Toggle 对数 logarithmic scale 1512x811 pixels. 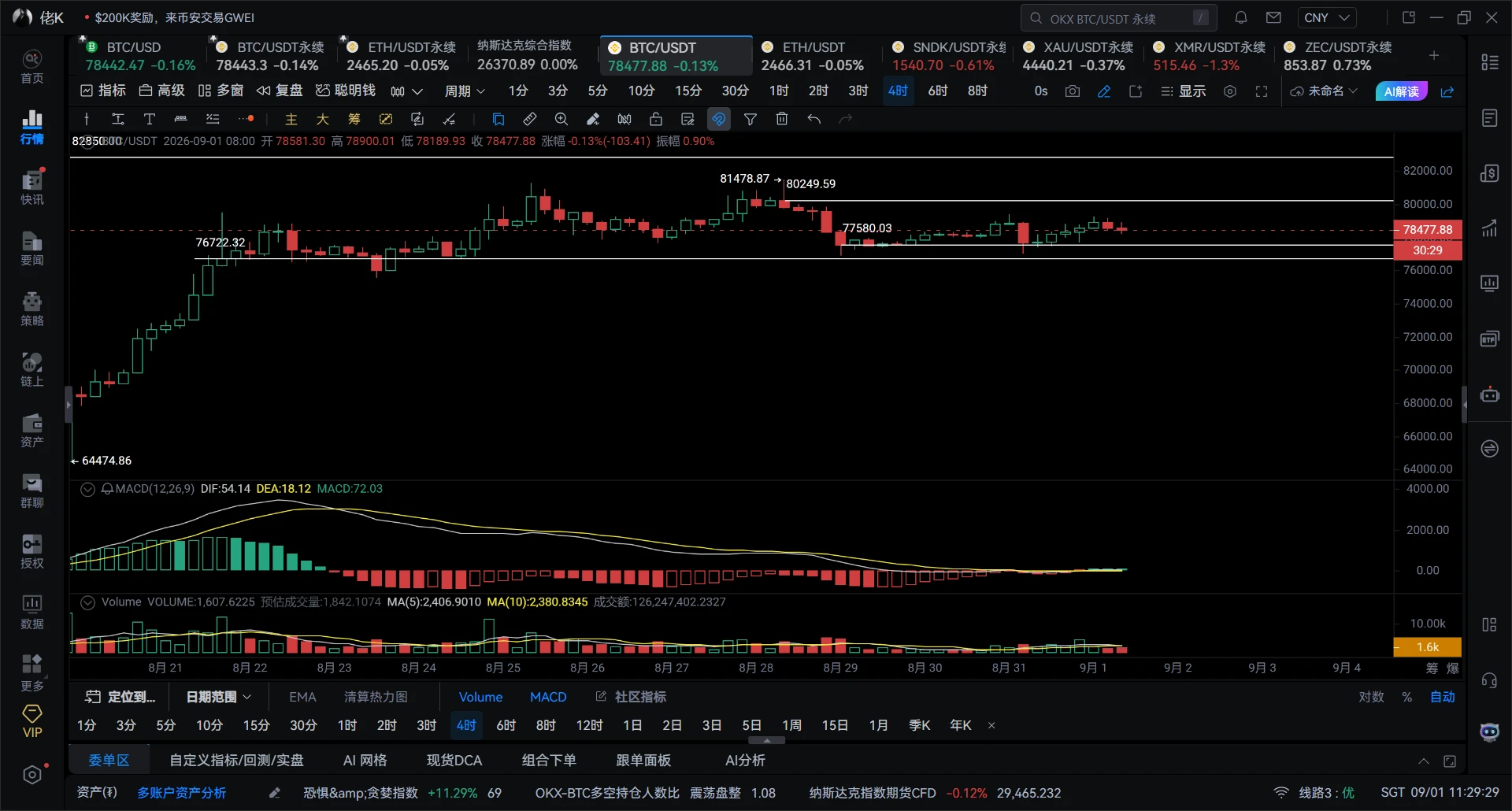coord(1371,697)
